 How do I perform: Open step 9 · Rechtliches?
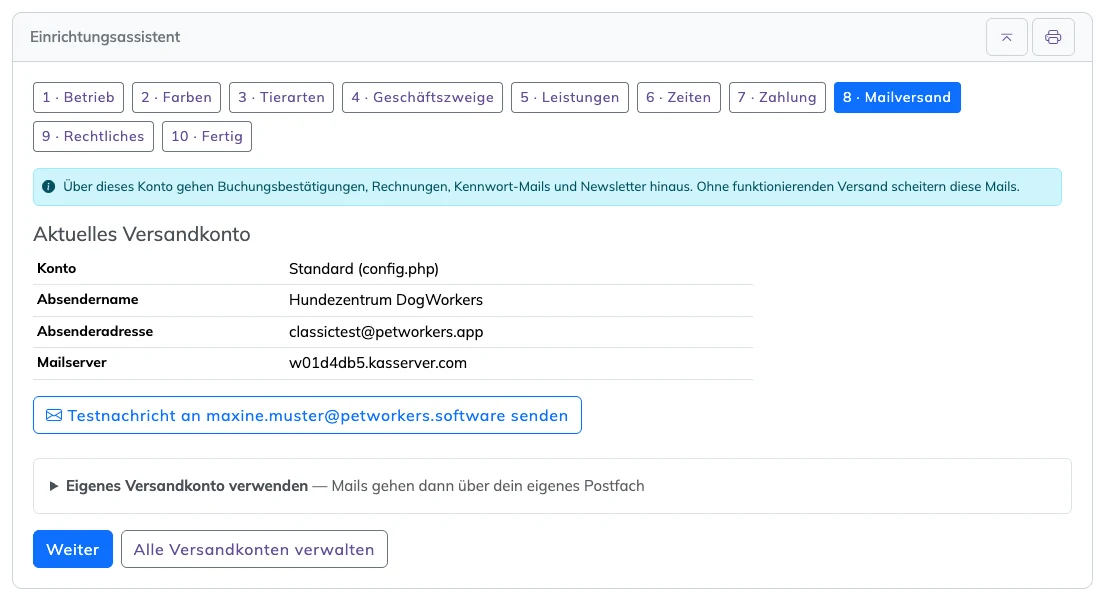click(x=93, y=137)
